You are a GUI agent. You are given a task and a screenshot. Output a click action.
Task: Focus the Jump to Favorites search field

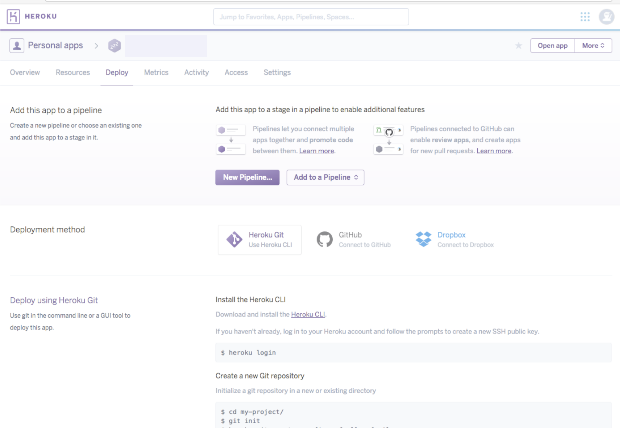coord(311,17)
